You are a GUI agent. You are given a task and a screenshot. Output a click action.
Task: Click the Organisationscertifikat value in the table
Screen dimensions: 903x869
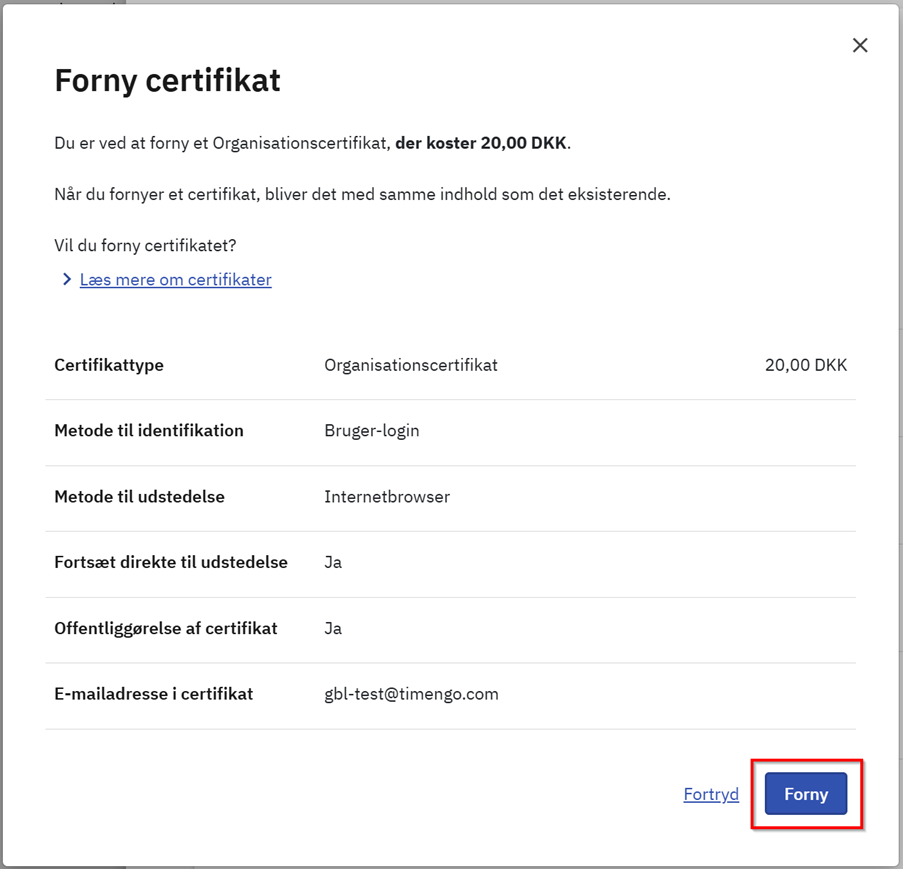tap(411, 365)
